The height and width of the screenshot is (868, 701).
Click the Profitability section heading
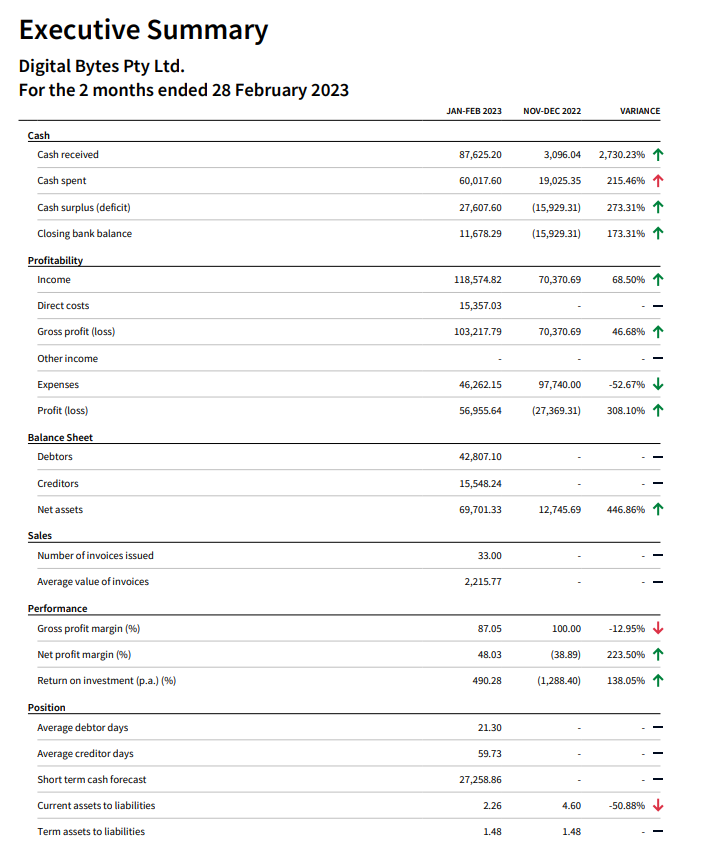[x=55, y=260]
